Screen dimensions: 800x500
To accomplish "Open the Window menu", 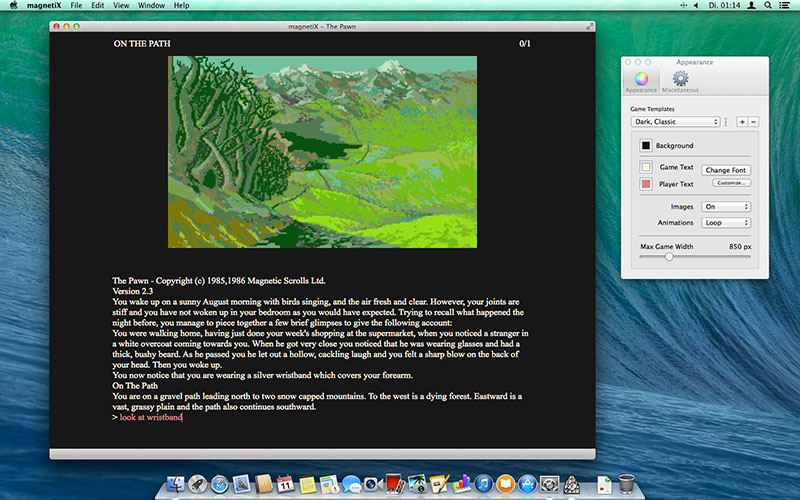I will pyautogui.click(x=152, y=6).
